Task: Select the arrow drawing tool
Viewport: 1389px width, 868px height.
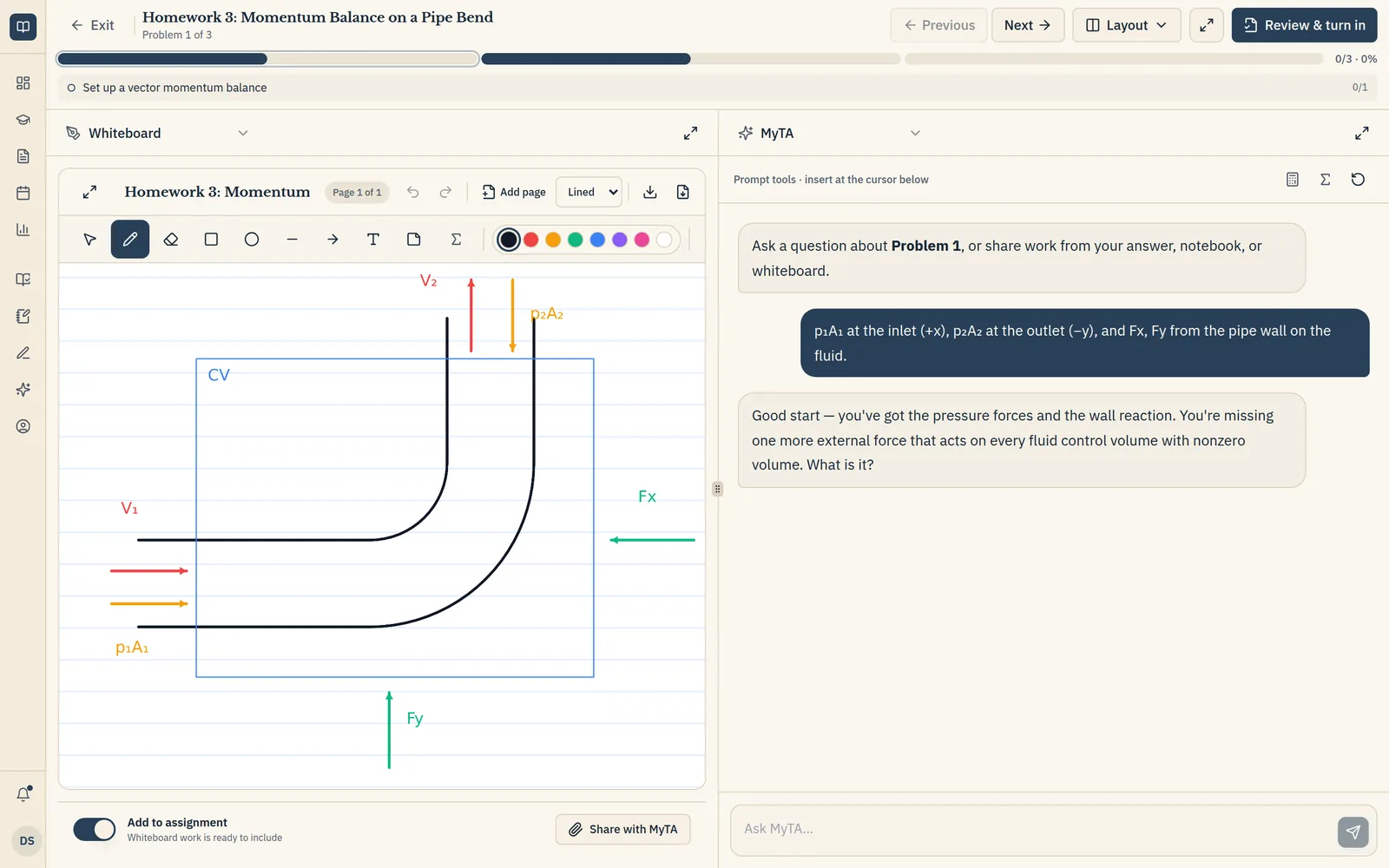Action: [x=332, y=240]
